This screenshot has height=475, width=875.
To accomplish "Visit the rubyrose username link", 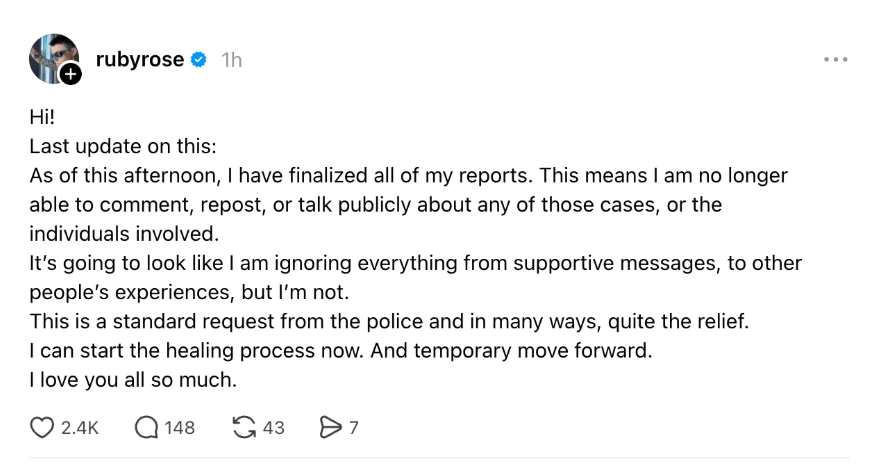I will click(140, 60).
